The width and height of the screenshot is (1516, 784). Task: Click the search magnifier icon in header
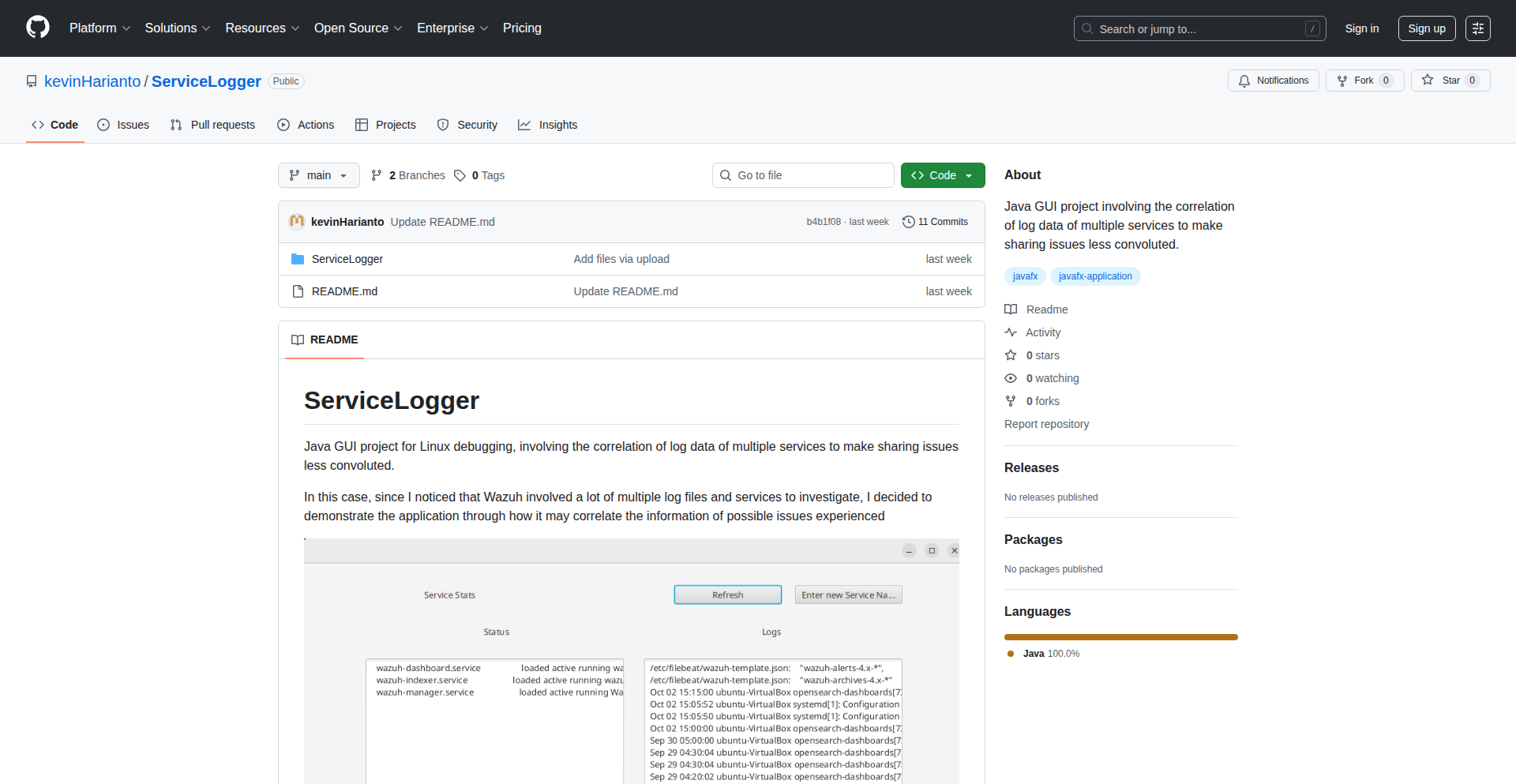[x=1087, y=28]
